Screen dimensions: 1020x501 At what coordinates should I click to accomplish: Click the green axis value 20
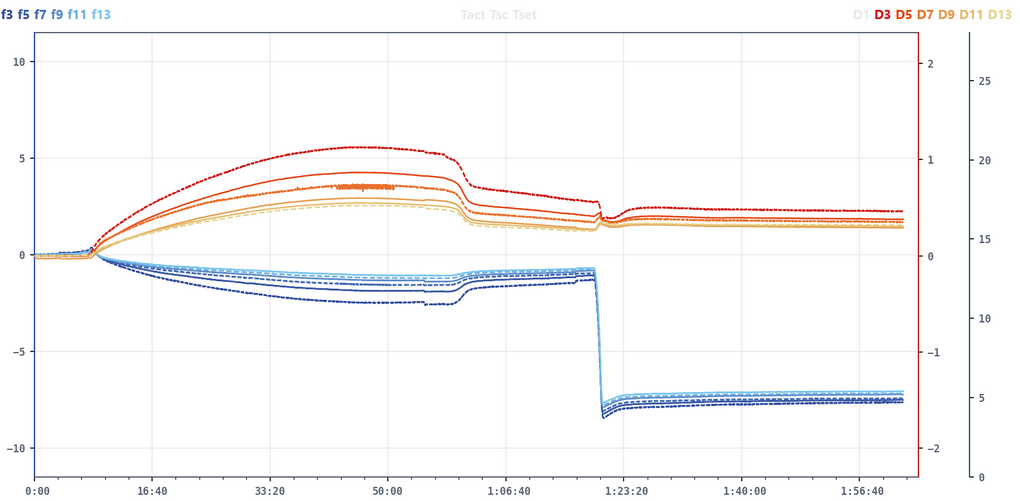(x=985, y=160)
